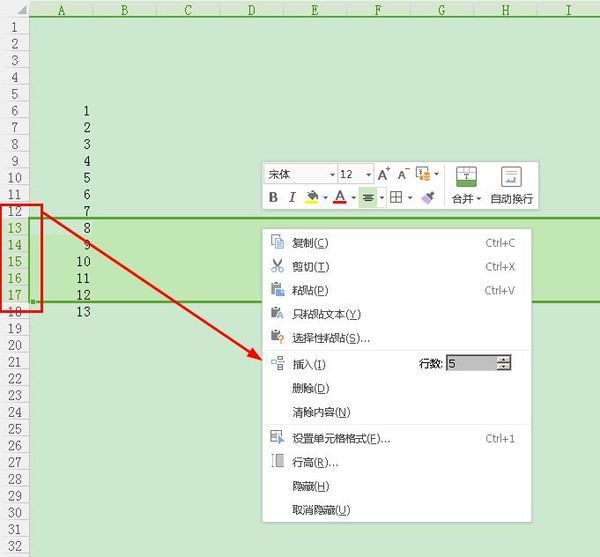Choose 行高(R)... menu entry
This screenshot has height=557, width=600.
(x=397, y=462)
